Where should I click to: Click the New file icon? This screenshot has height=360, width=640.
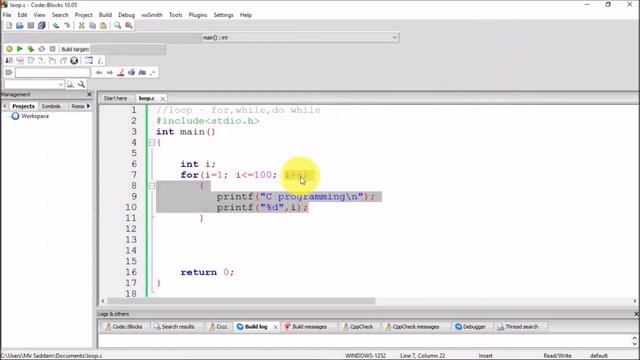tap(9, 25)
